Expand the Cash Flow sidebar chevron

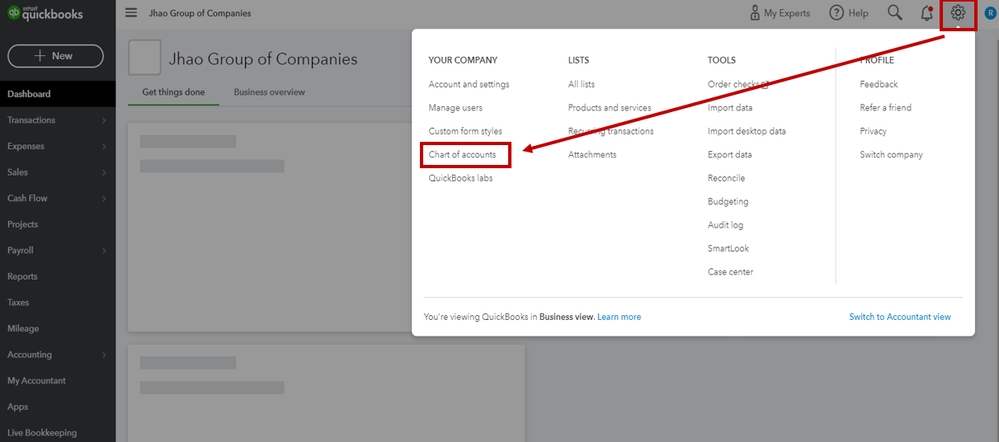click(x=104, y=199)
